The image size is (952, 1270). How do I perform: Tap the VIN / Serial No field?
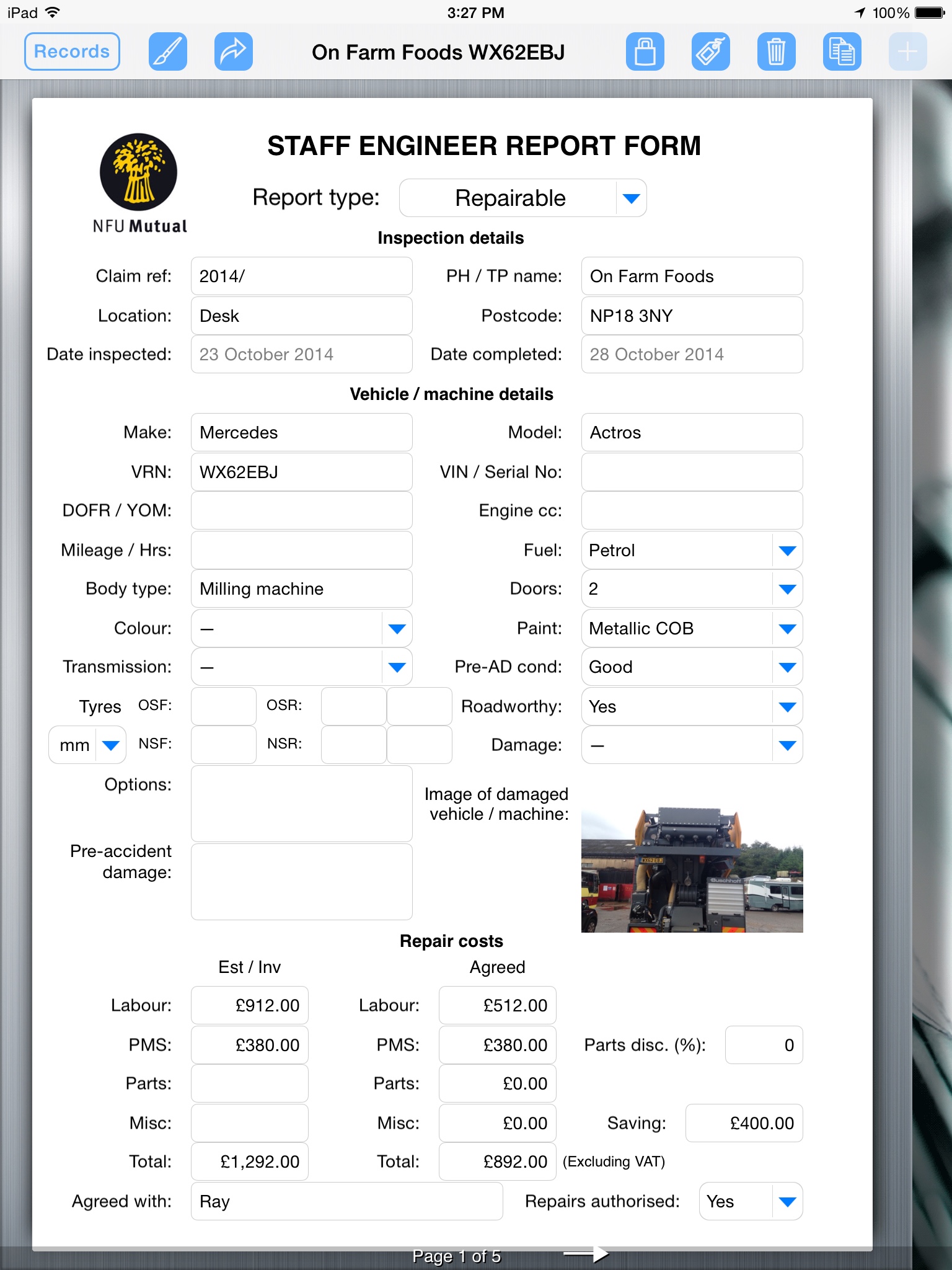pyautogui.click(x=692, y=472)
